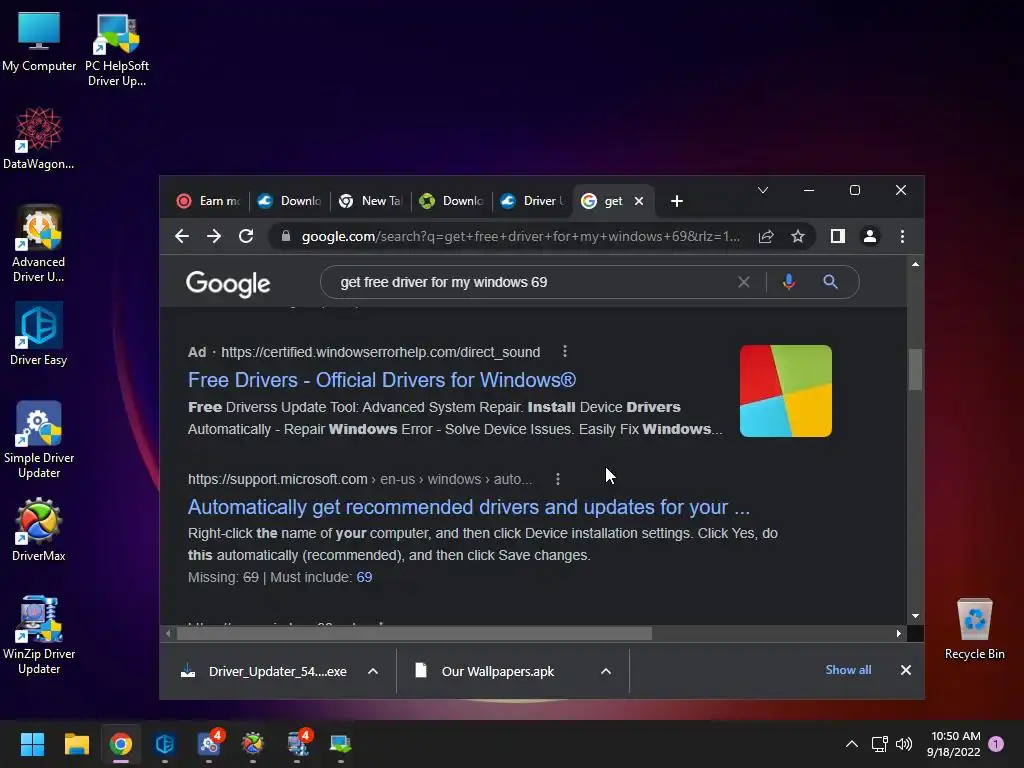Screen dimensions: 1024x768
Task: Expand Driver_Updater_54 exe download options
Action: click(x=373, y=671)
